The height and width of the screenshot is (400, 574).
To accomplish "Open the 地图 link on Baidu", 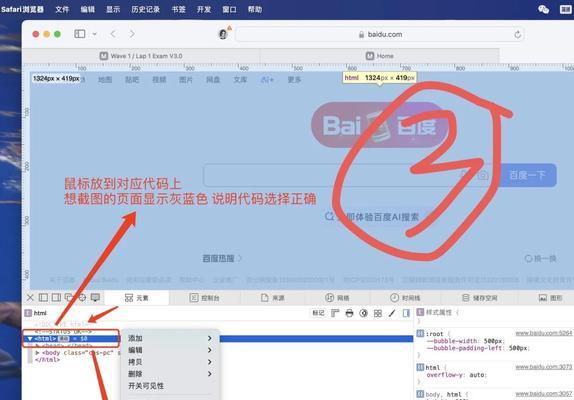I will click(105, 79).
